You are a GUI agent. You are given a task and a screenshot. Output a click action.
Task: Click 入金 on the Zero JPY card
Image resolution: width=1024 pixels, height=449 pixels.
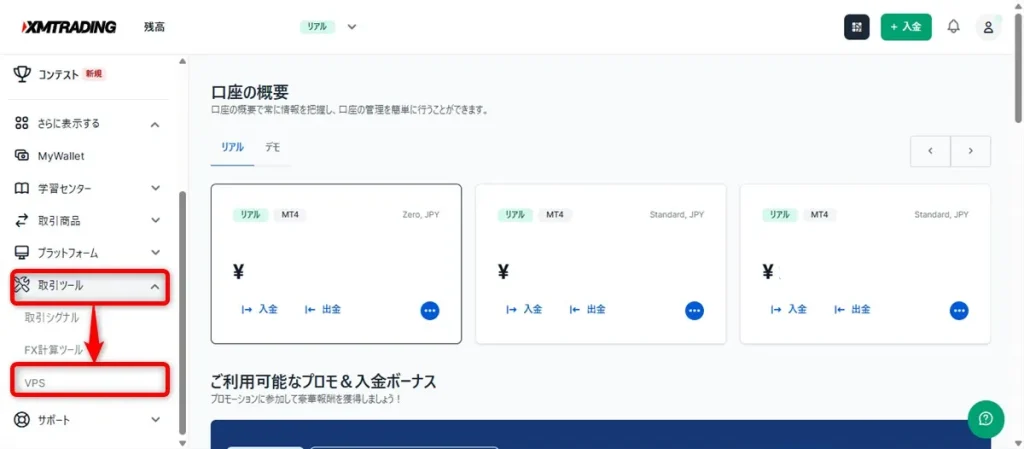click(260, 309)
